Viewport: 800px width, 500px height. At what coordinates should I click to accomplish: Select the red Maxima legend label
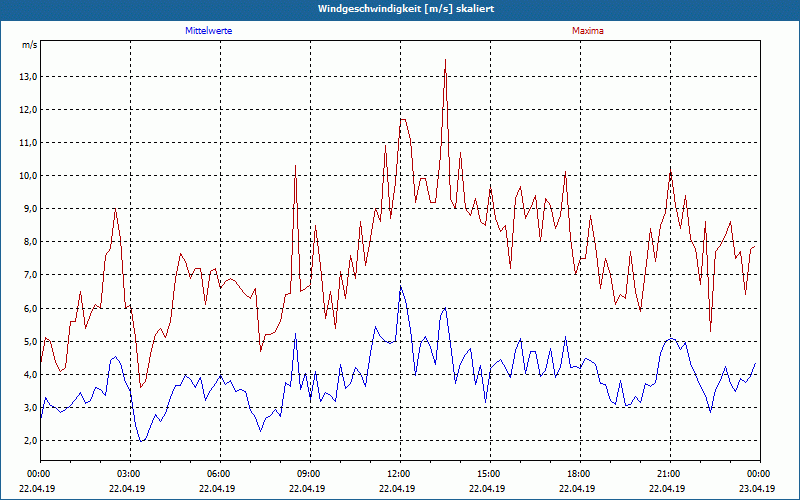coord(587,31)
